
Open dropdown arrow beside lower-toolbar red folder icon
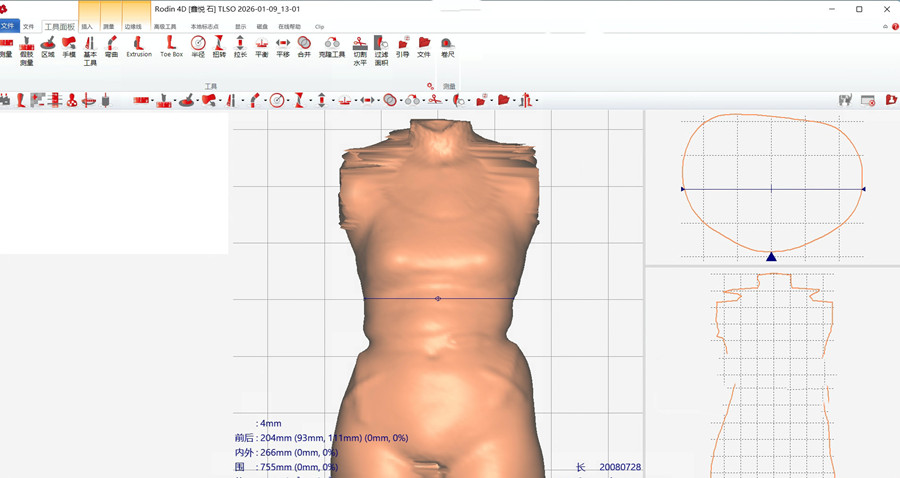[514, 100]
